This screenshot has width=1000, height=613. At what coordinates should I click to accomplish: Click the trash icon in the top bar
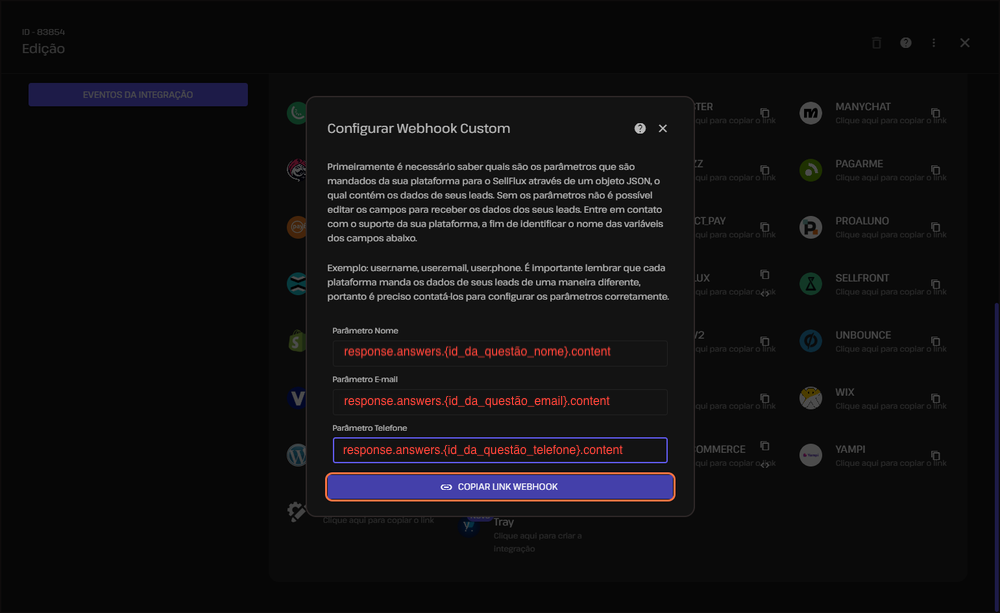pyautogui.click(x=876, y=43)
